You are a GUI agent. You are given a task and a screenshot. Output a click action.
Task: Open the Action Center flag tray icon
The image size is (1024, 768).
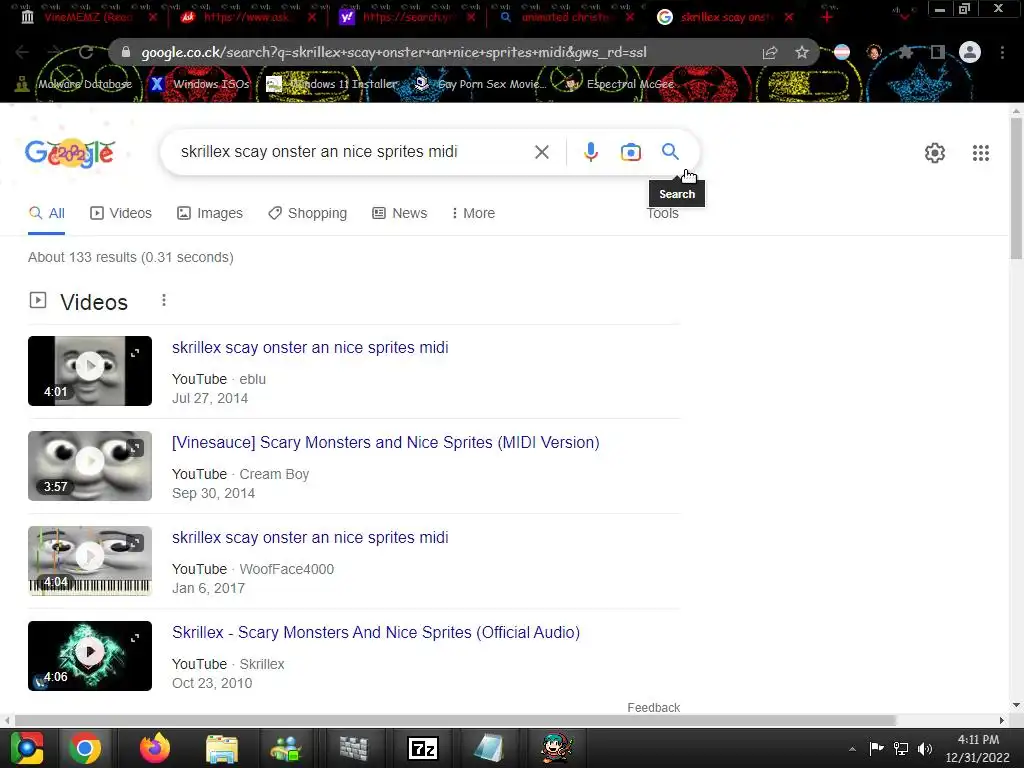[x=876, y=748]
